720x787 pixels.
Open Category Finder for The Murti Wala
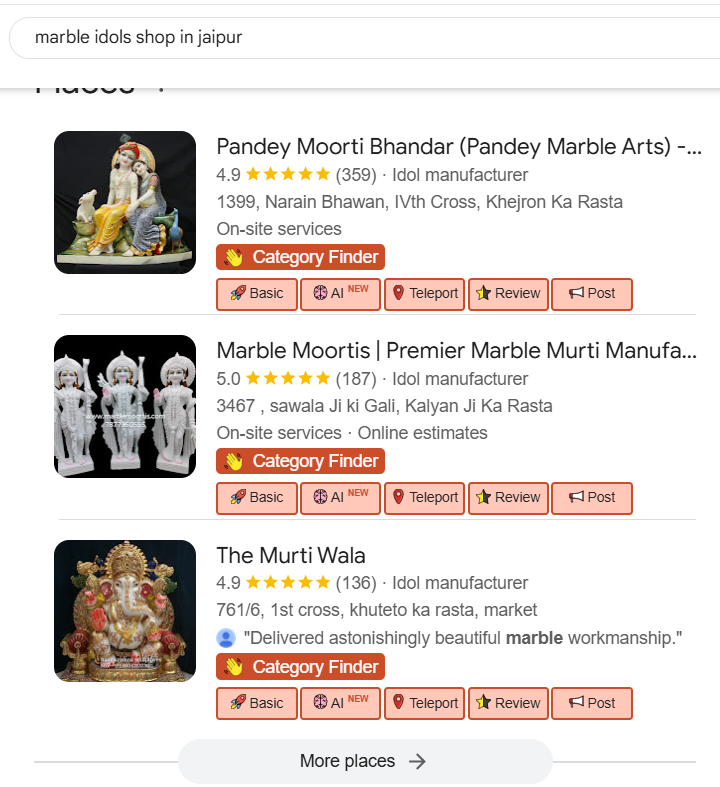coord(300,667)
